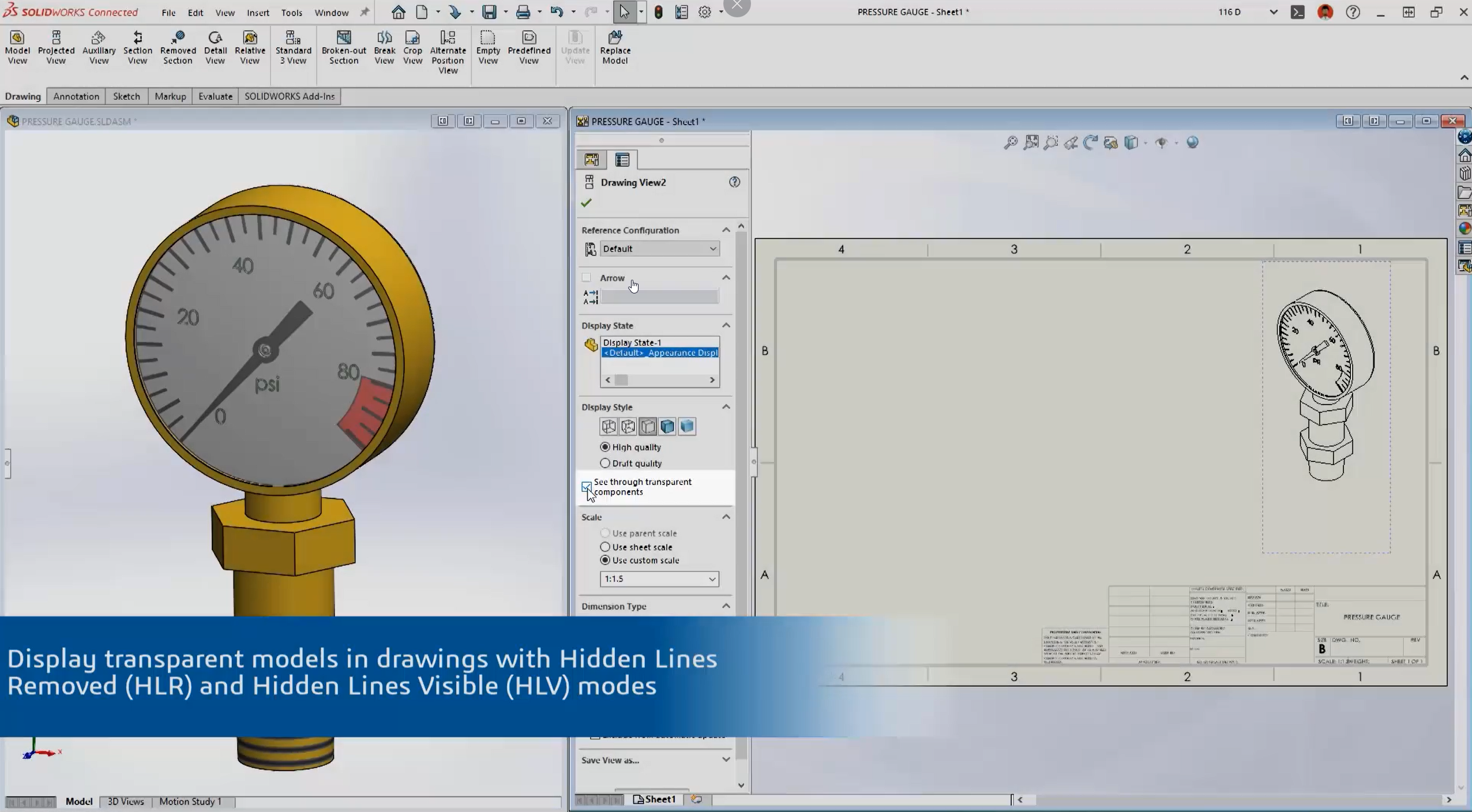Click the Display State list horizontal scrollbar
The width and height of the screenshot is (1472, 812).
point(660,380)
